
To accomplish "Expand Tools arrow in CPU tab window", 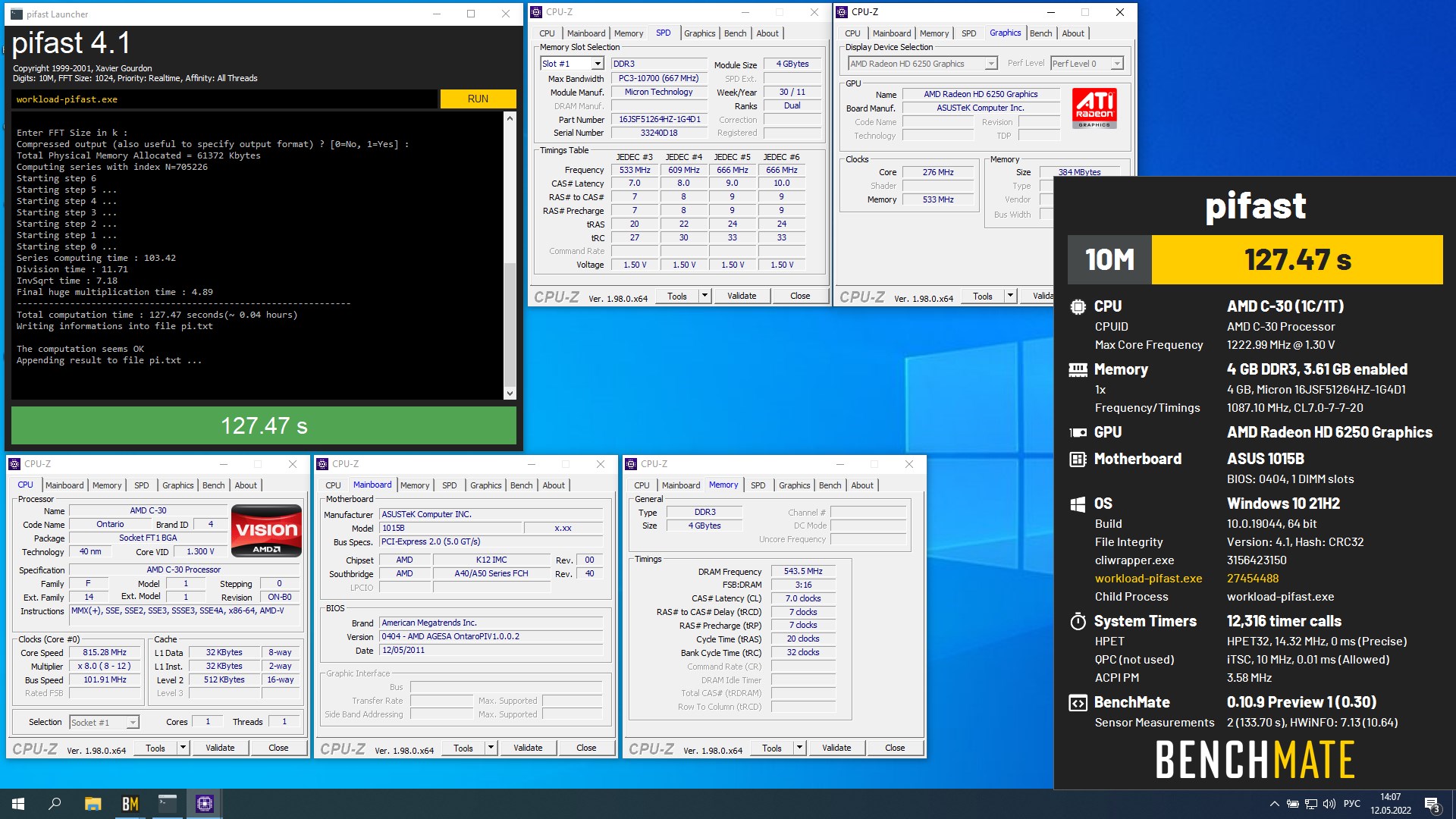I will (183, 748).
